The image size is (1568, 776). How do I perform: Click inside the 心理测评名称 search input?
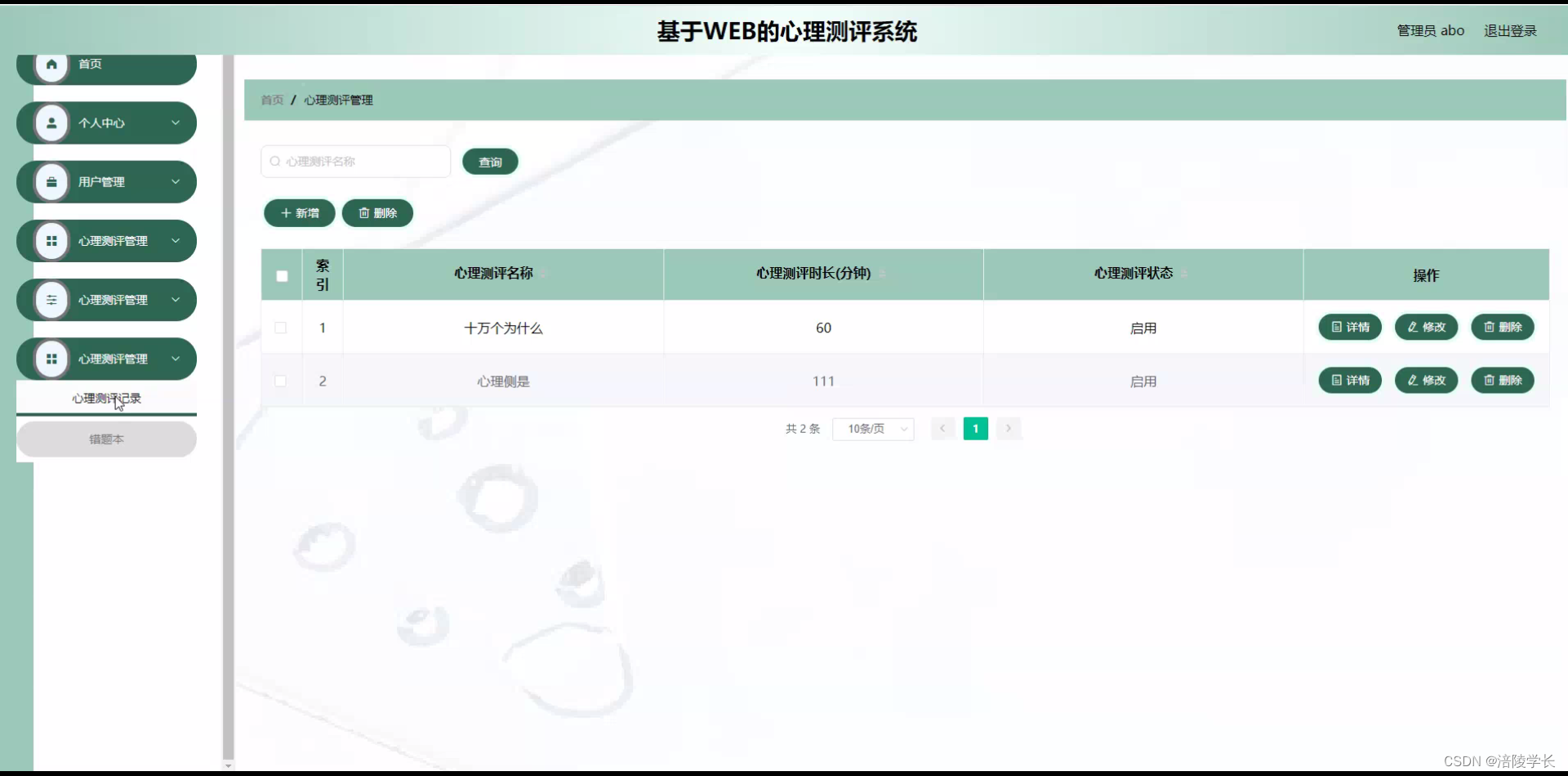pos(359,161)
